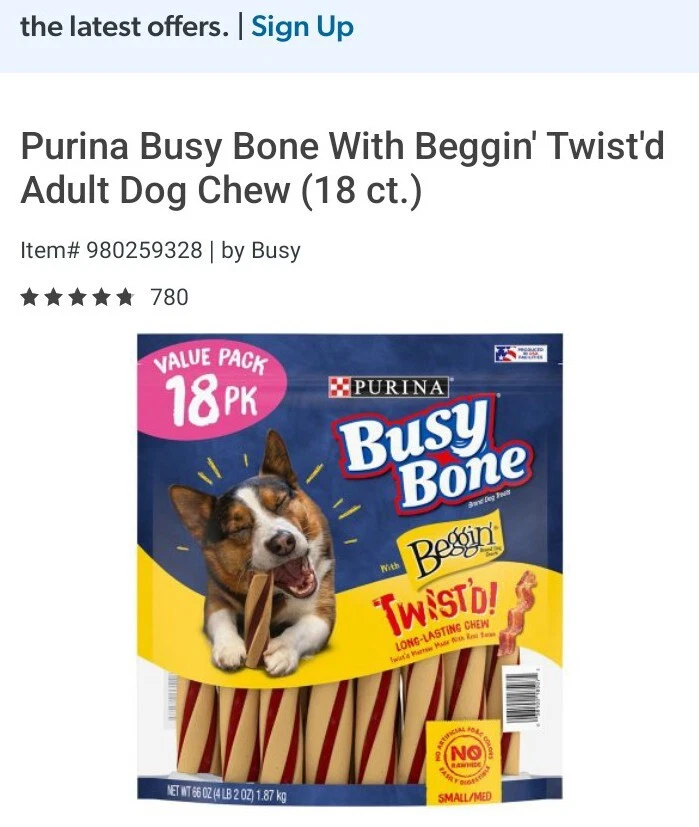
Task: Open the Sign Up link
Action: pyautogui.click(x=302, y=26)
